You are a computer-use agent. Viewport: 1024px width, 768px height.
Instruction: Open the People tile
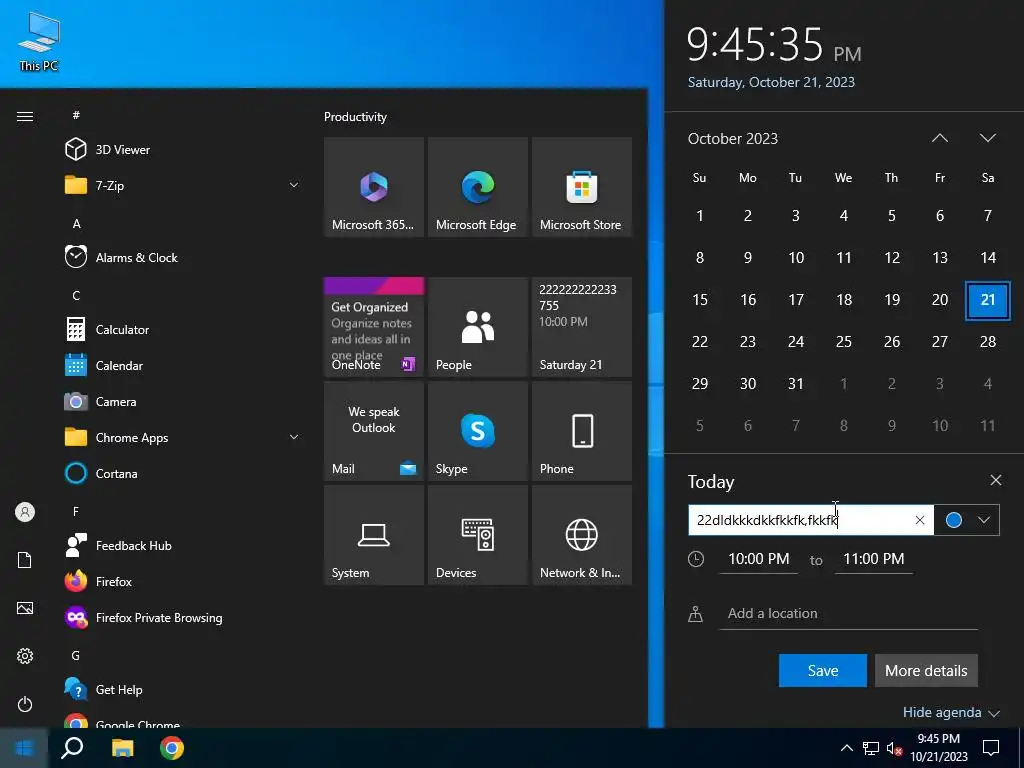tap(478, 327)
